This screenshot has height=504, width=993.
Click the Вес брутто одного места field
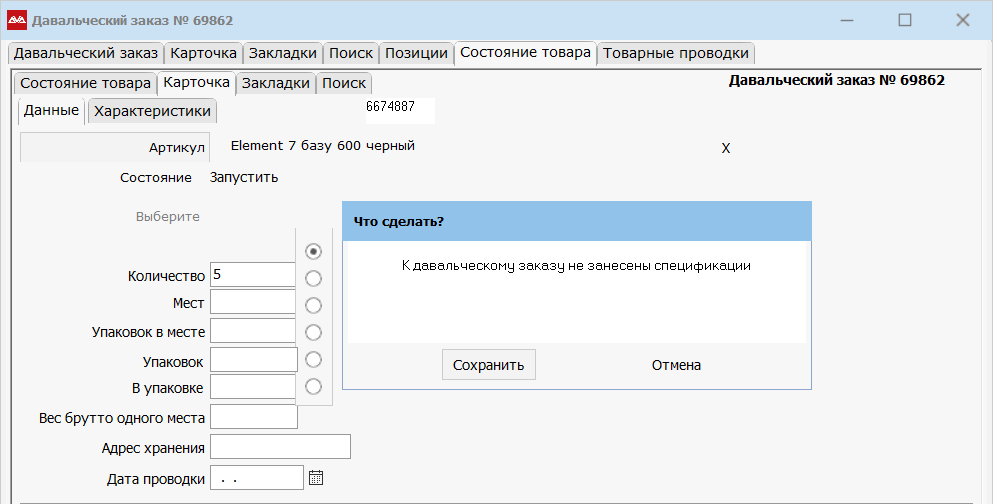[254, 417]
